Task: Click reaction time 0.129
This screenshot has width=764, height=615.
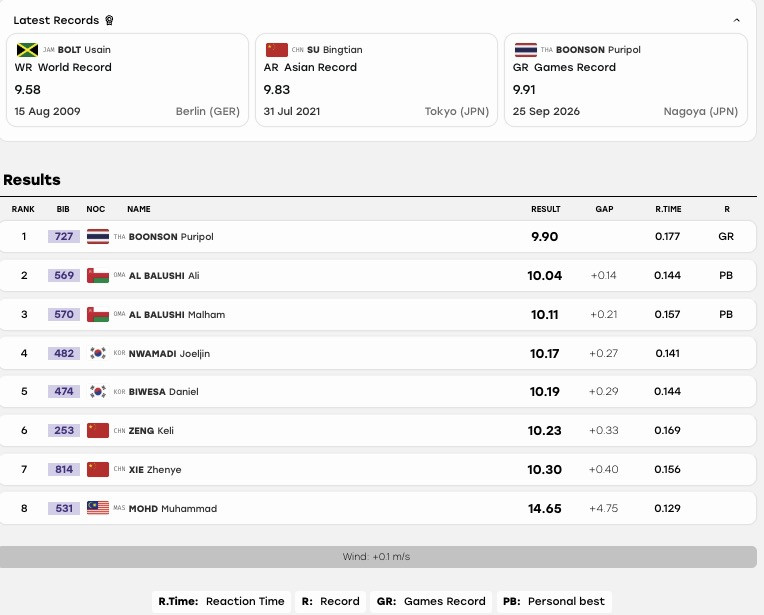Action: tap(668, 508)
